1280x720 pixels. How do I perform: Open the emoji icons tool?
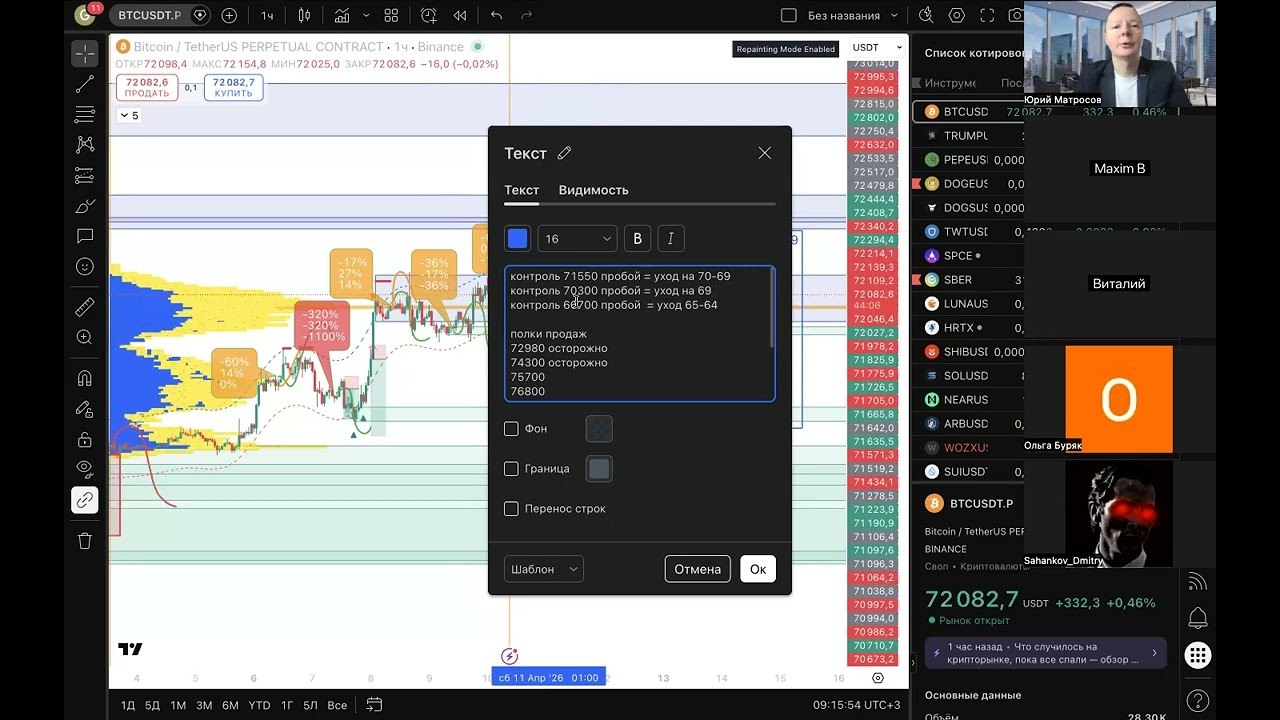85,267
